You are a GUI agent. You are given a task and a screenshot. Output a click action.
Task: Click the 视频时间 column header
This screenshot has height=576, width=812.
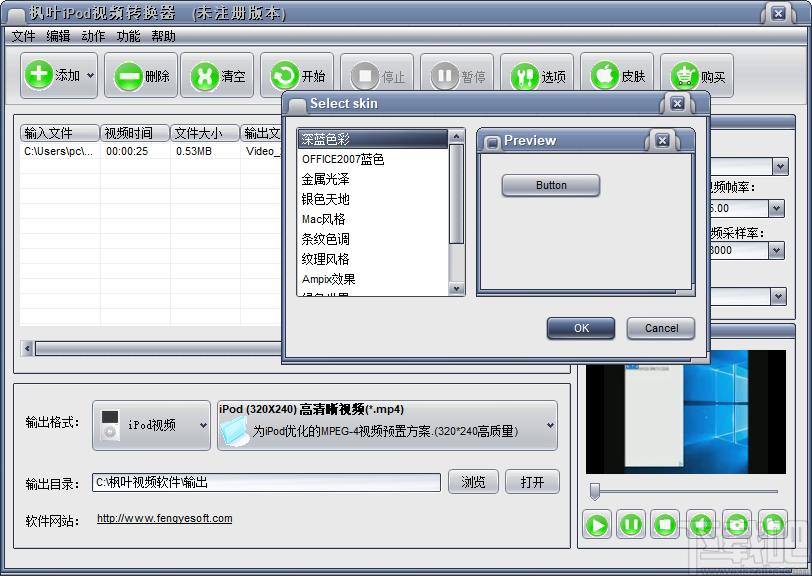(x=135, y=133)
